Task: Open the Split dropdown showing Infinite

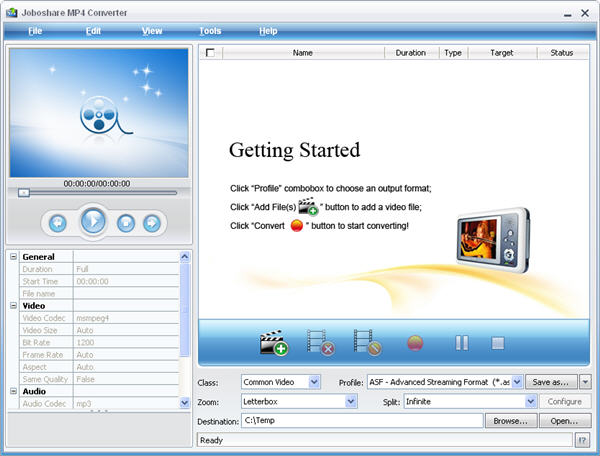Action: click(x=530, y=401)
